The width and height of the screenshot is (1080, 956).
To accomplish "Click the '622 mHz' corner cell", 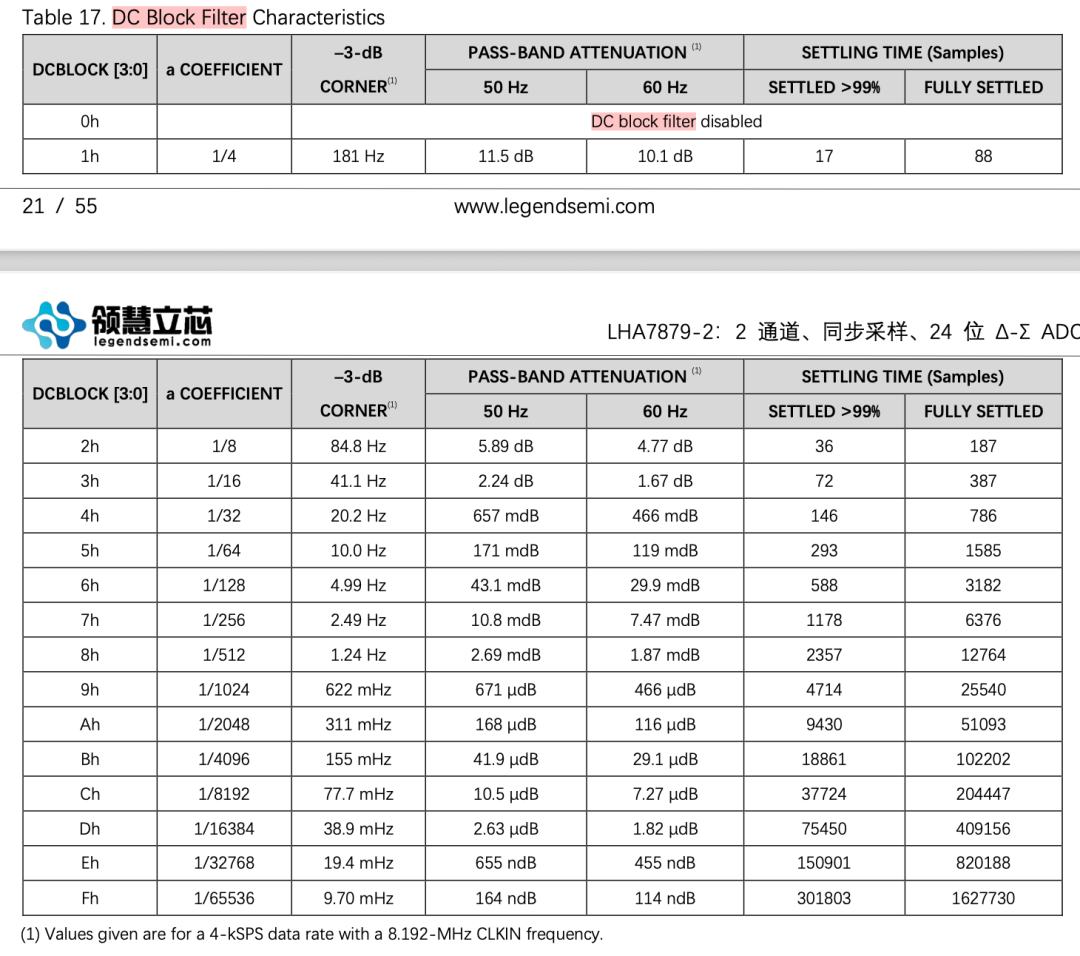I will point(358,689).
